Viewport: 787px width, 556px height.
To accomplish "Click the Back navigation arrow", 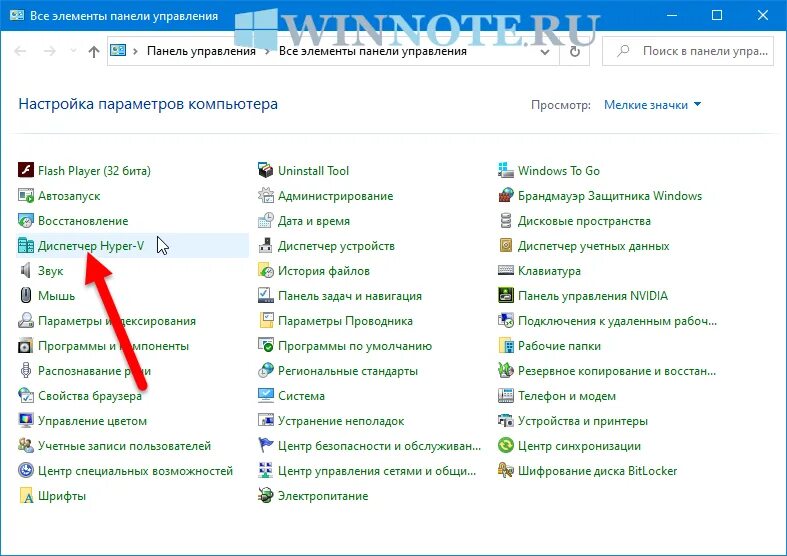I will (x=20, y=51).
